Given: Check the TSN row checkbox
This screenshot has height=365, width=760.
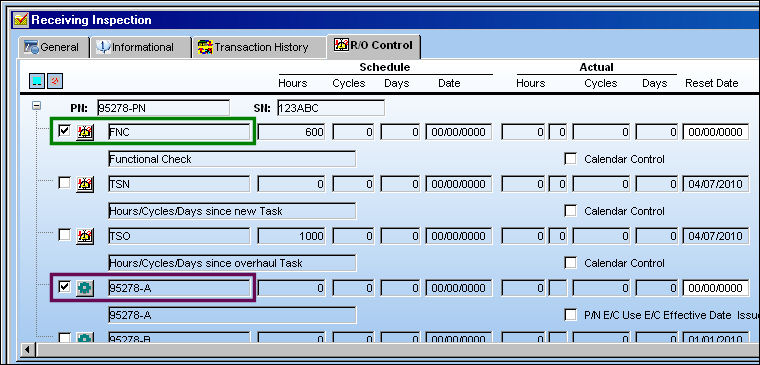Looking at the screenshot, I should click(64, 183).
